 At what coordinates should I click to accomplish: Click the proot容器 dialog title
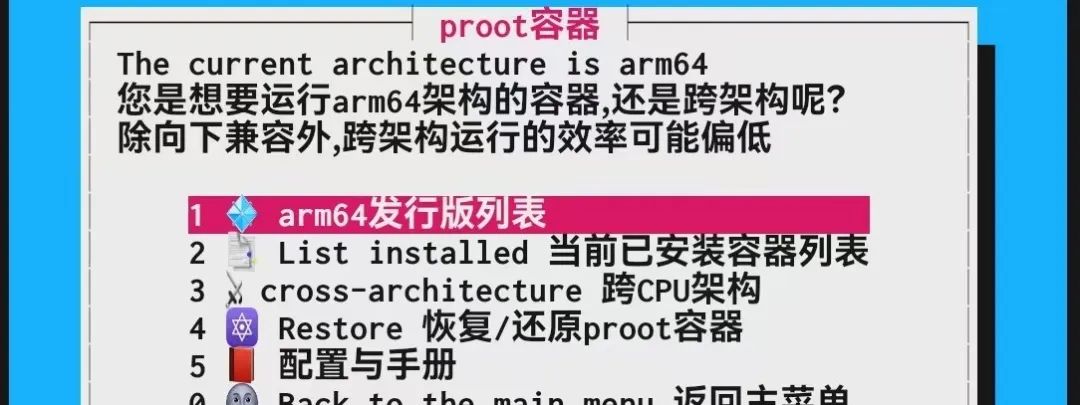[519, 25]
